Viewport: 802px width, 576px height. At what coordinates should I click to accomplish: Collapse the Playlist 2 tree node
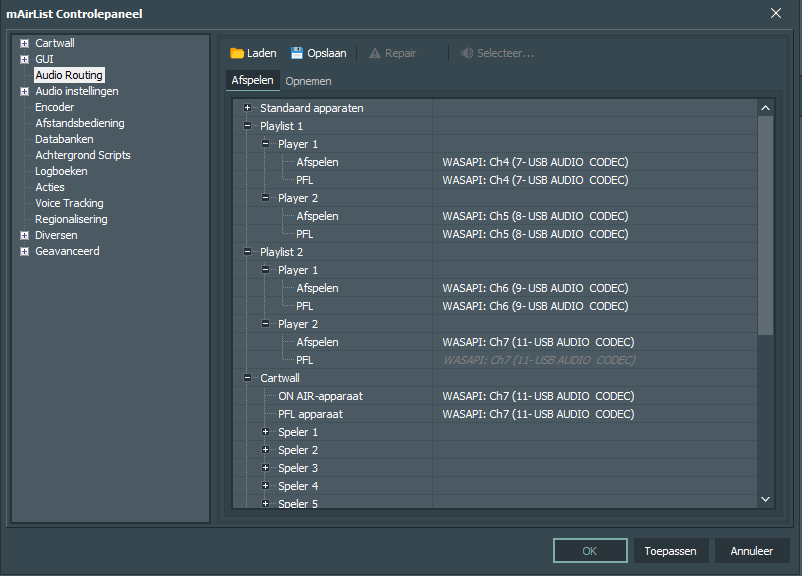[248, 252]
